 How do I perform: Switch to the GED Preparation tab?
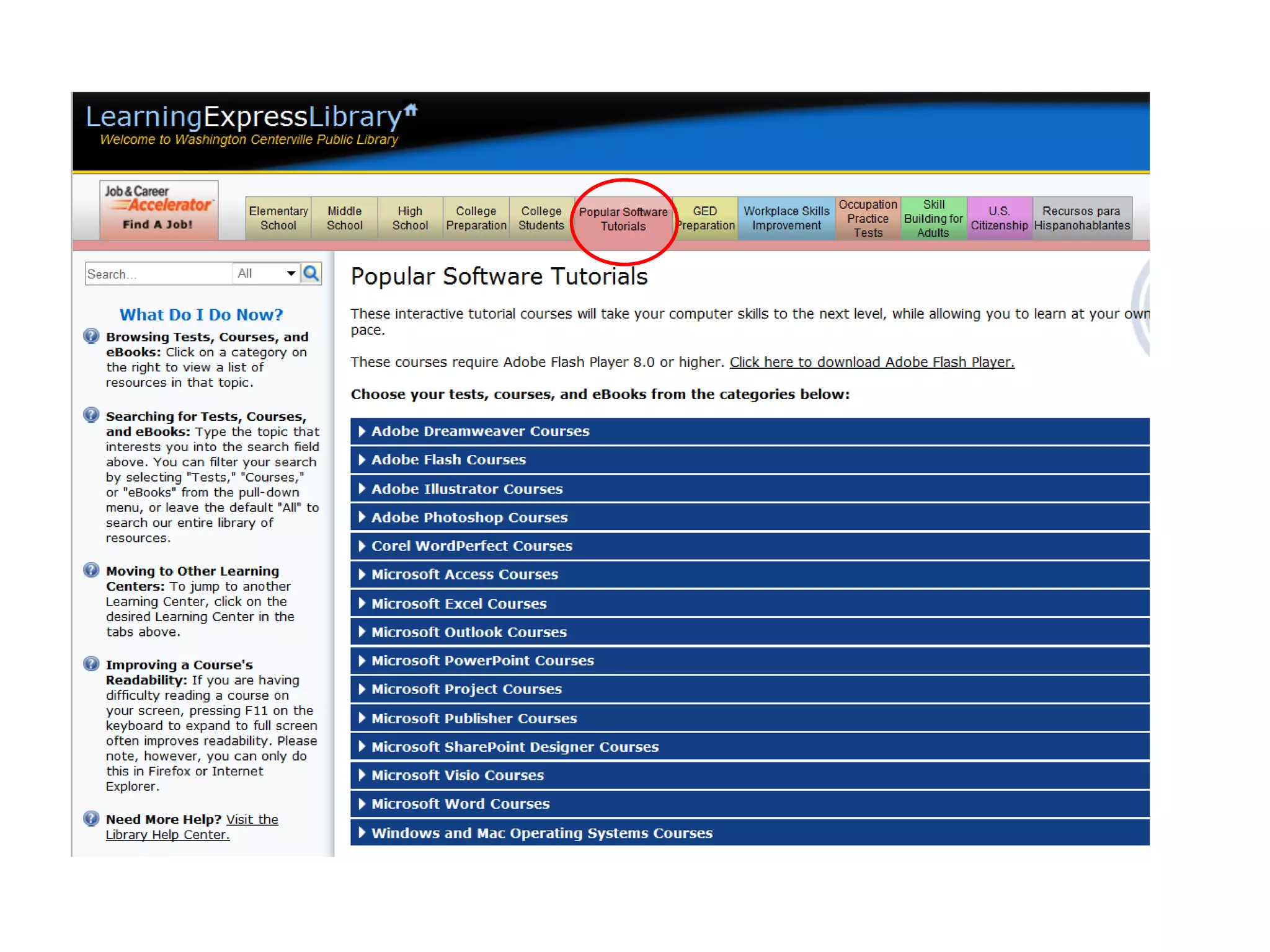point(706,218)
